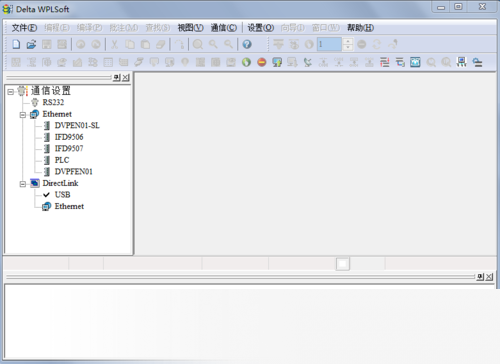Image resolution: width=500 pixels, height=364 pixels.
Task: Click the monitor-with-lightbulb online mode icon
Action: pos(277,62)
